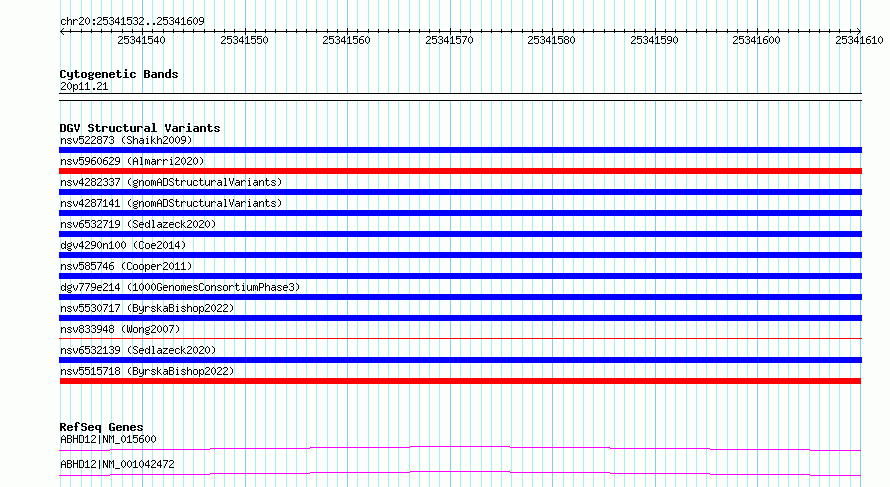This screenshot has height=487, width=890.
Task: Click ruler position 25341540
Action: [141, 40]
